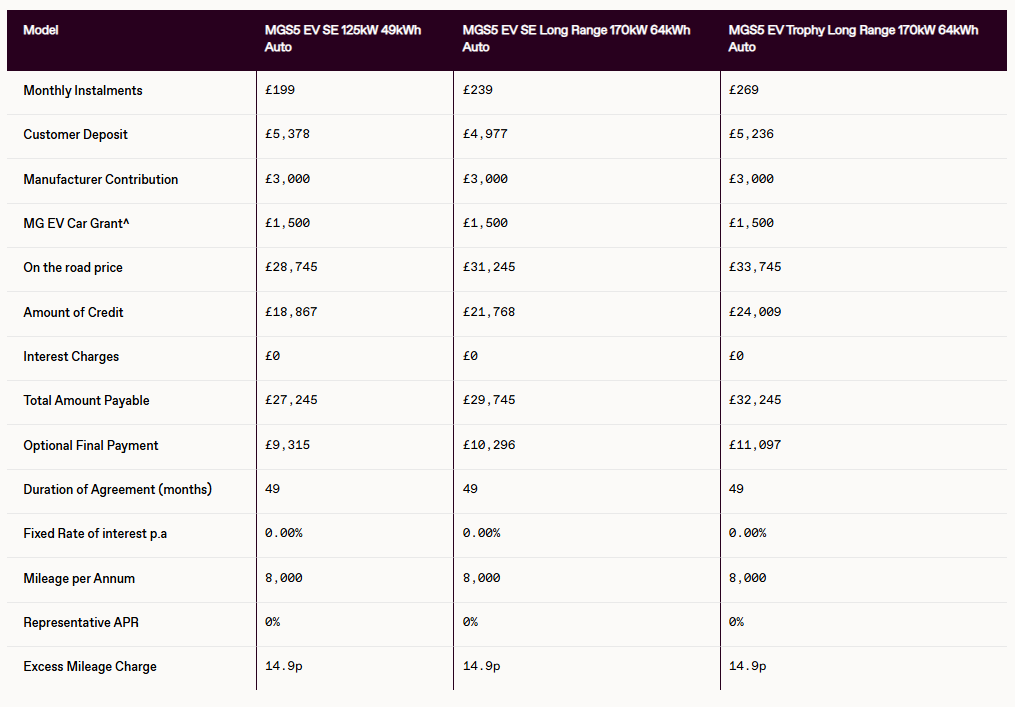Click the Excess Mileage Charge row label
Image resolution: width=1015 pixels, height=707 pixels.
click(x=90, y=667)
